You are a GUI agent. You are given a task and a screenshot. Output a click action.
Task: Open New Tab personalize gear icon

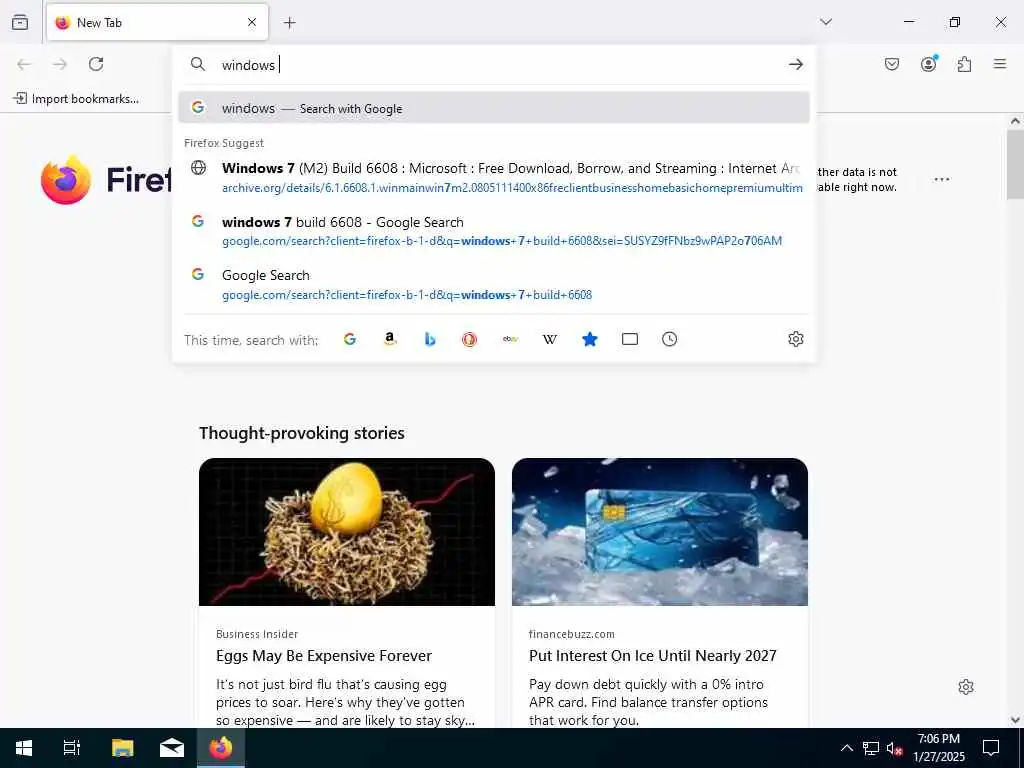tap(966, 687)
